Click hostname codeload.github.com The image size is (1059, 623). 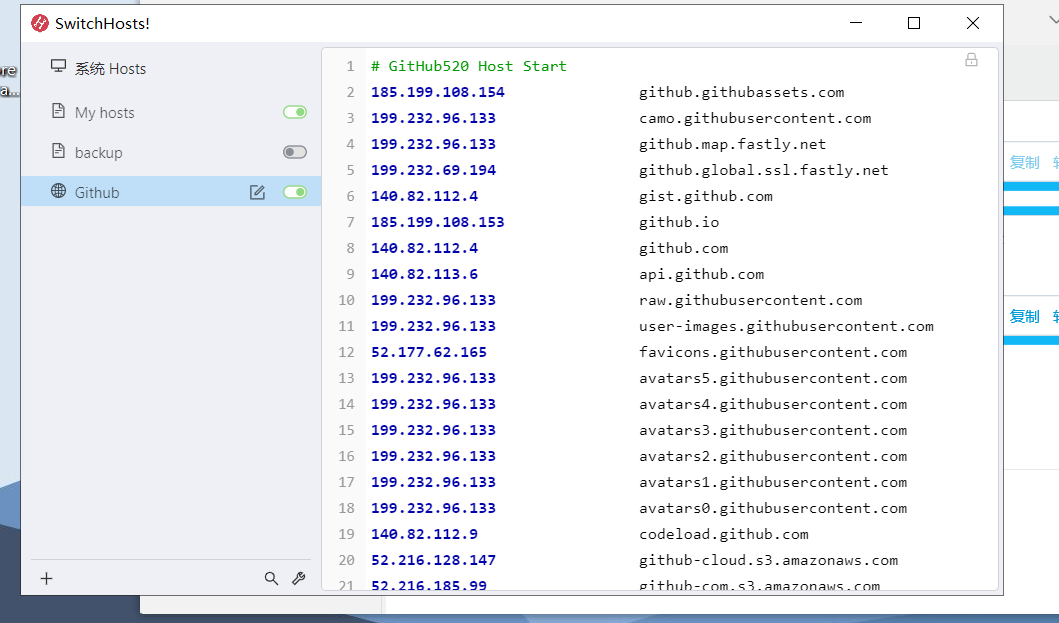[x=724, y=534]
